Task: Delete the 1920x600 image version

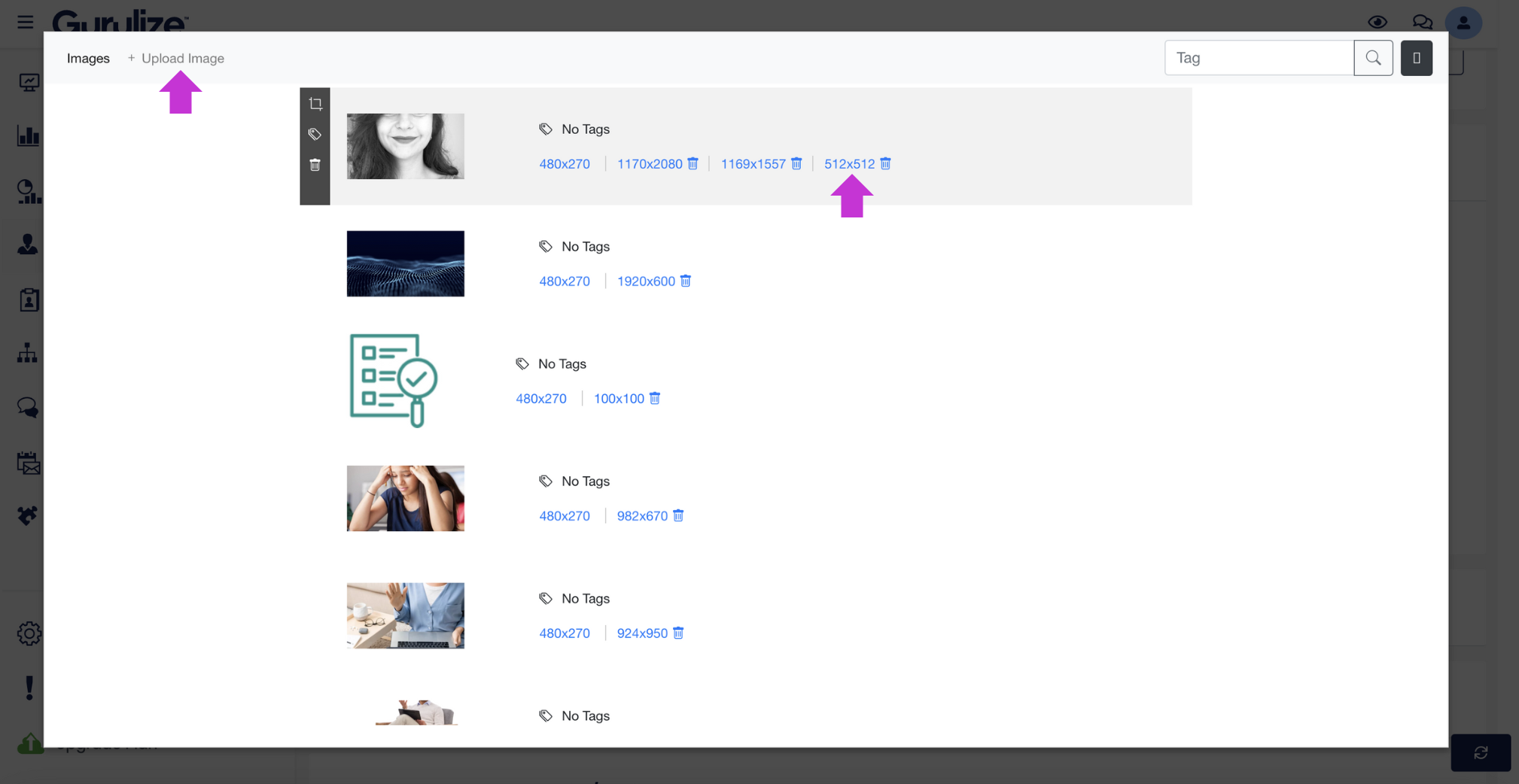Action: (x=686, y=281)
